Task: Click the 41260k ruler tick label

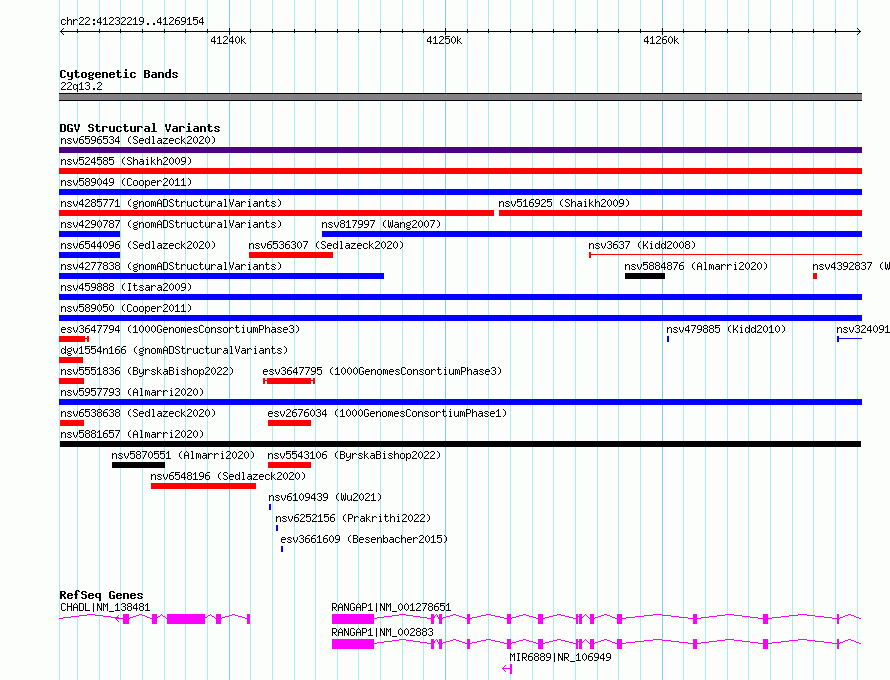Action: coord(661,40)
